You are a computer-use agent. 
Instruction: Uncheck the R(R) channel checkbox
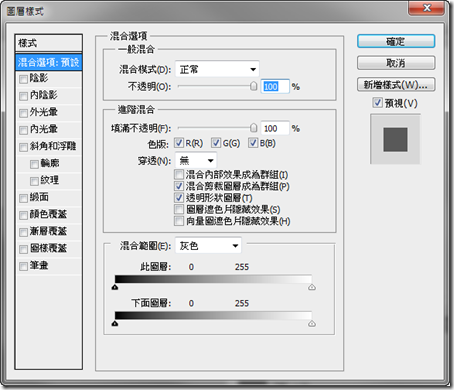179,143
